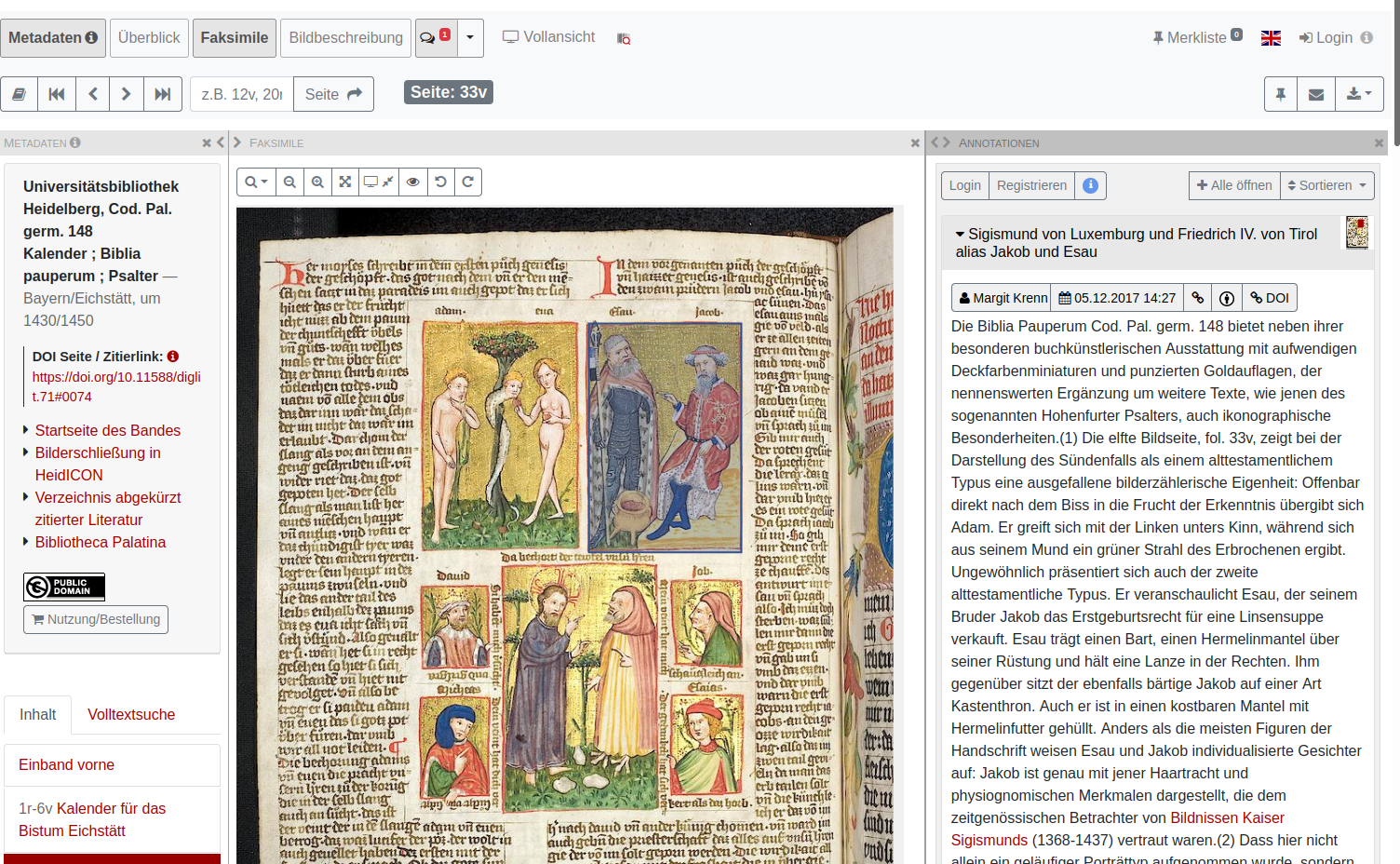Screen dimensions: 1400x864
Task: Click Registrieren in annotations panel
Action: [x=1031, y=185]
